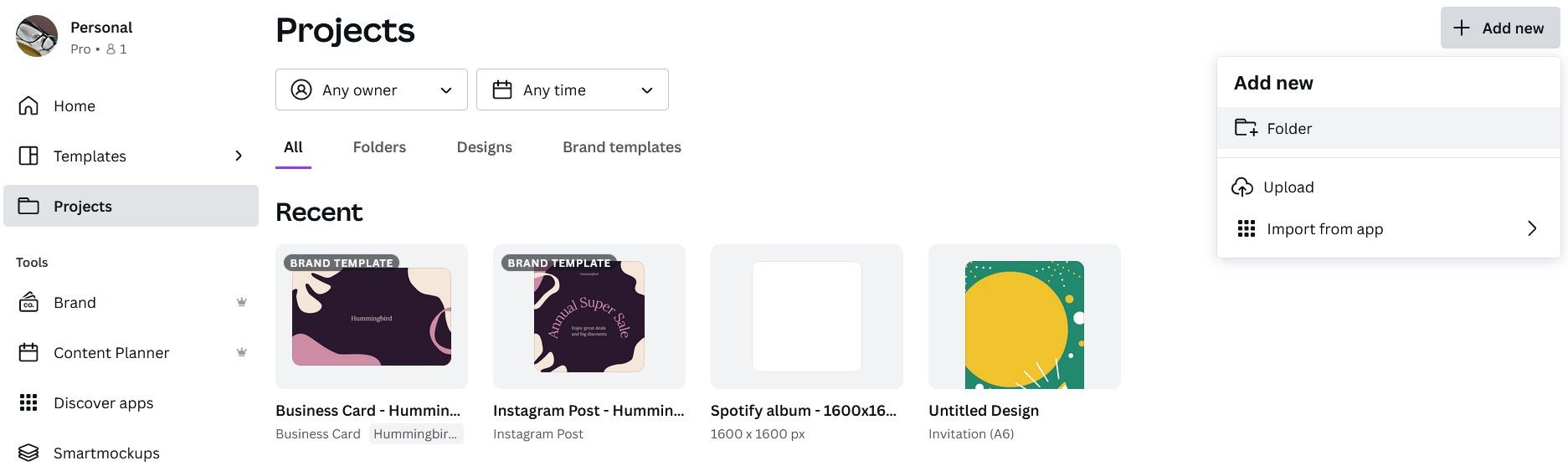Open the Brand kit icon
The image size is (1568, 471).
click(28, 302)
